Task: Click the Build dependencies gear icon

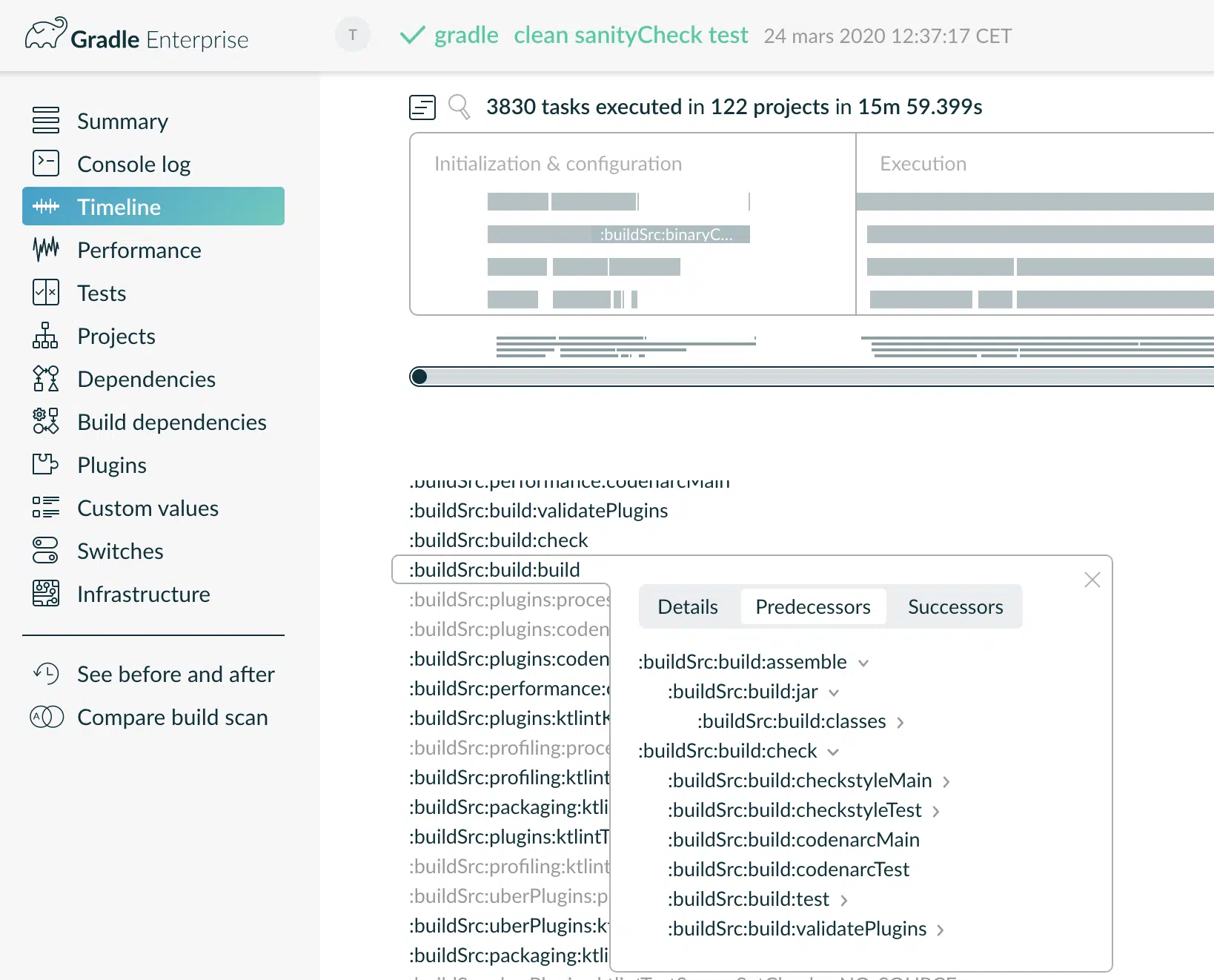Action: (x=46, y=421)
